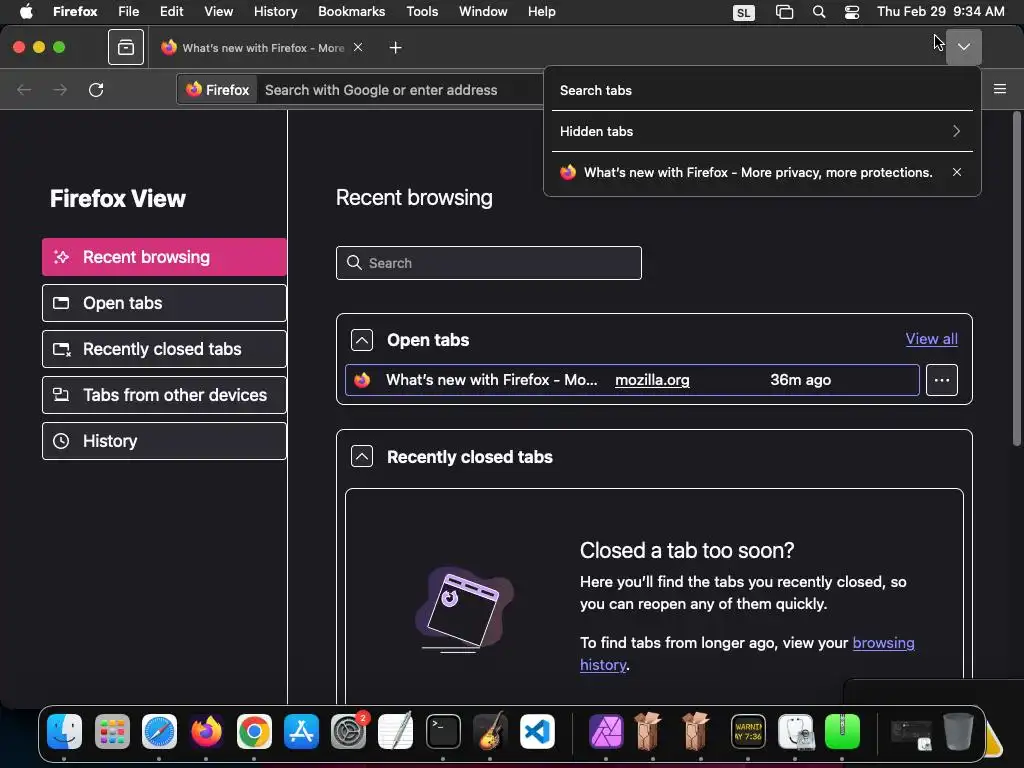
Task: Go back to the previous page
Action: point(24,89)
